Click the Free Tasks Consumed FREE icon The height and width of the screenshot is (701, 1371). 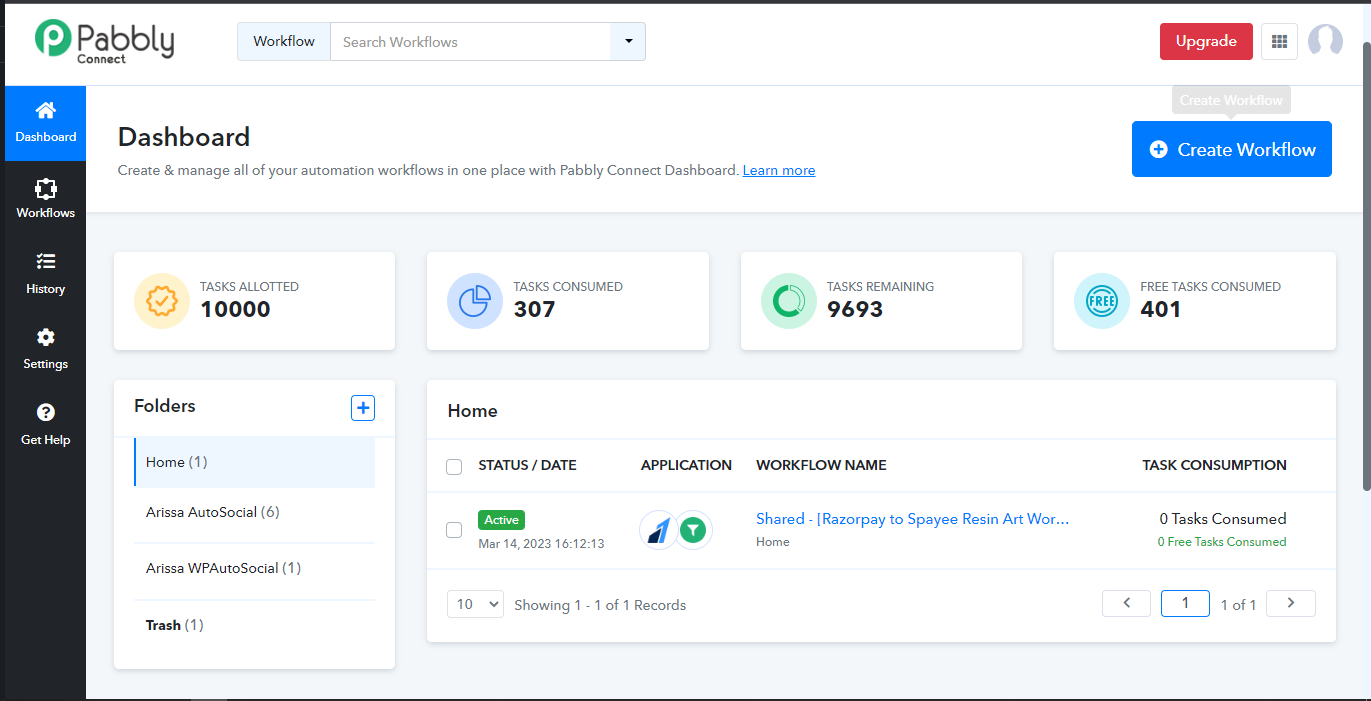point(1101,301)
